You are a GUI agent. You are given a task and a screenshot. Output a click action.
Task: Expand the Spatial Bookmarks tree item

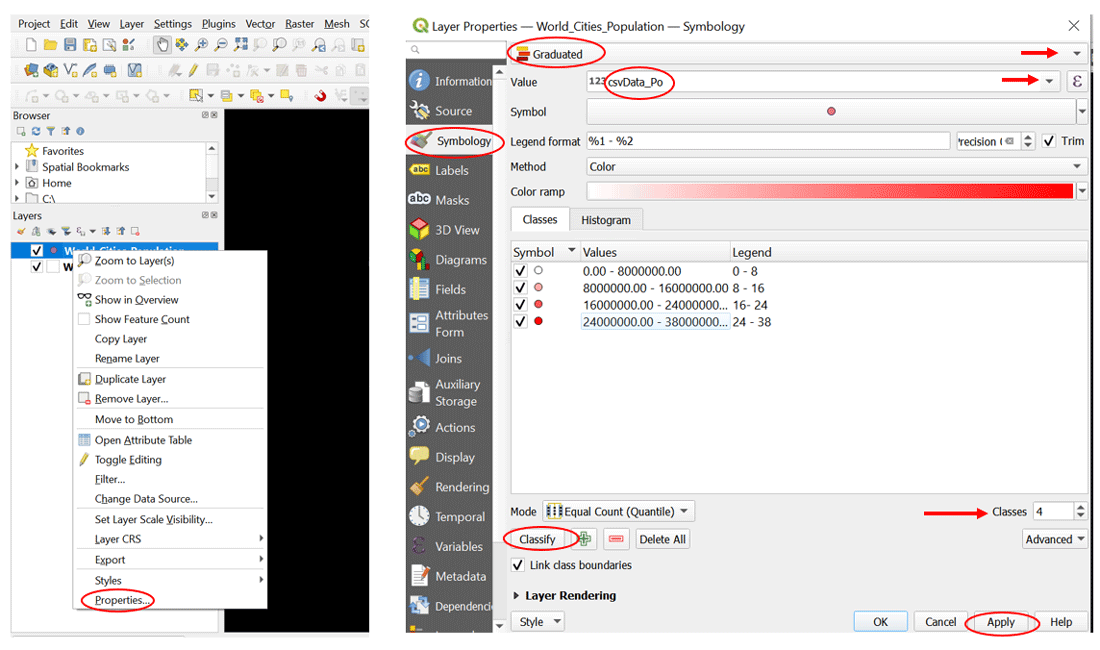tap(17, 167)
